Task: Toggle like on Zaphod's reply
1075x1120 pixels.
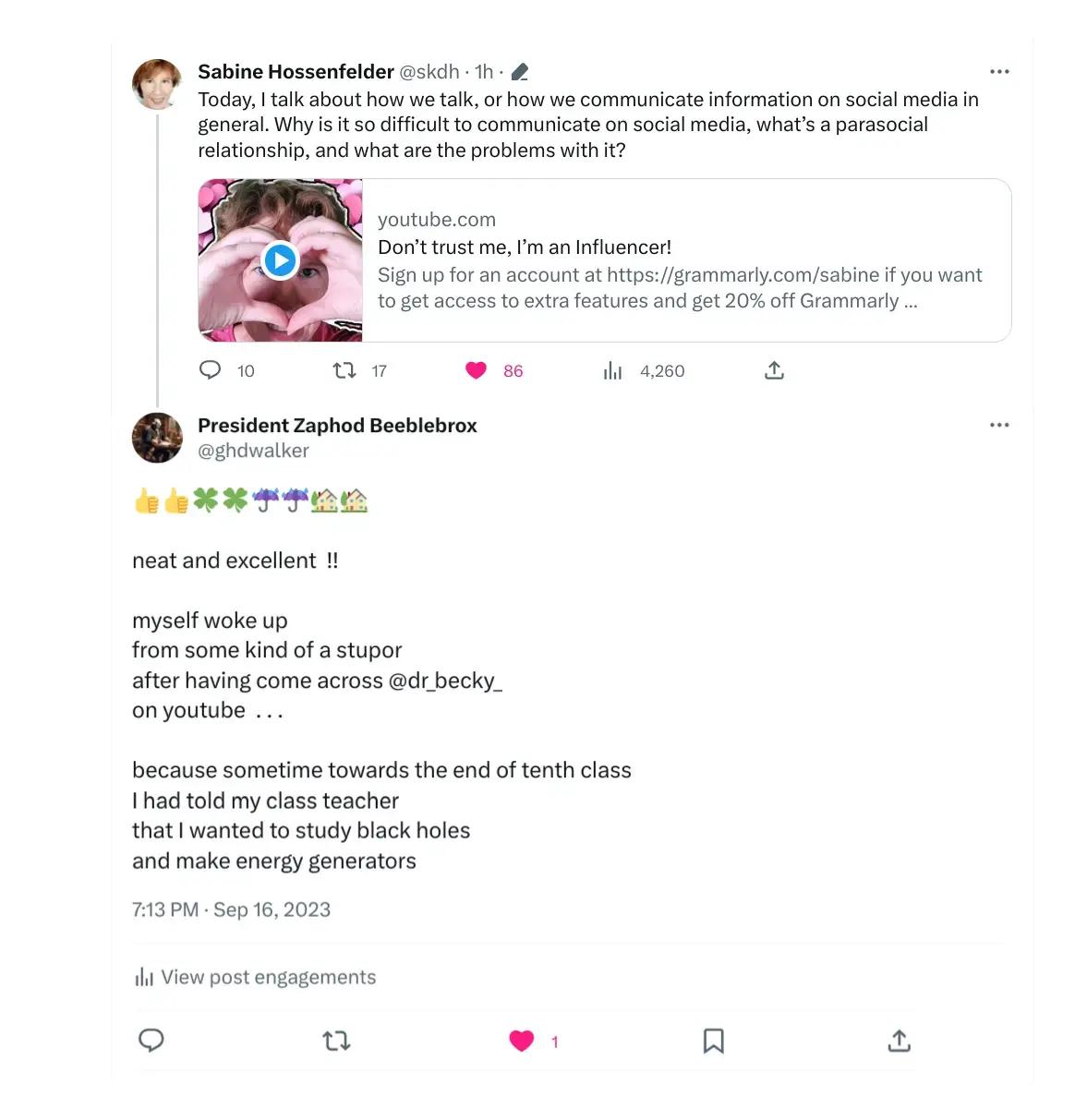Action: tap(522, 1042)
